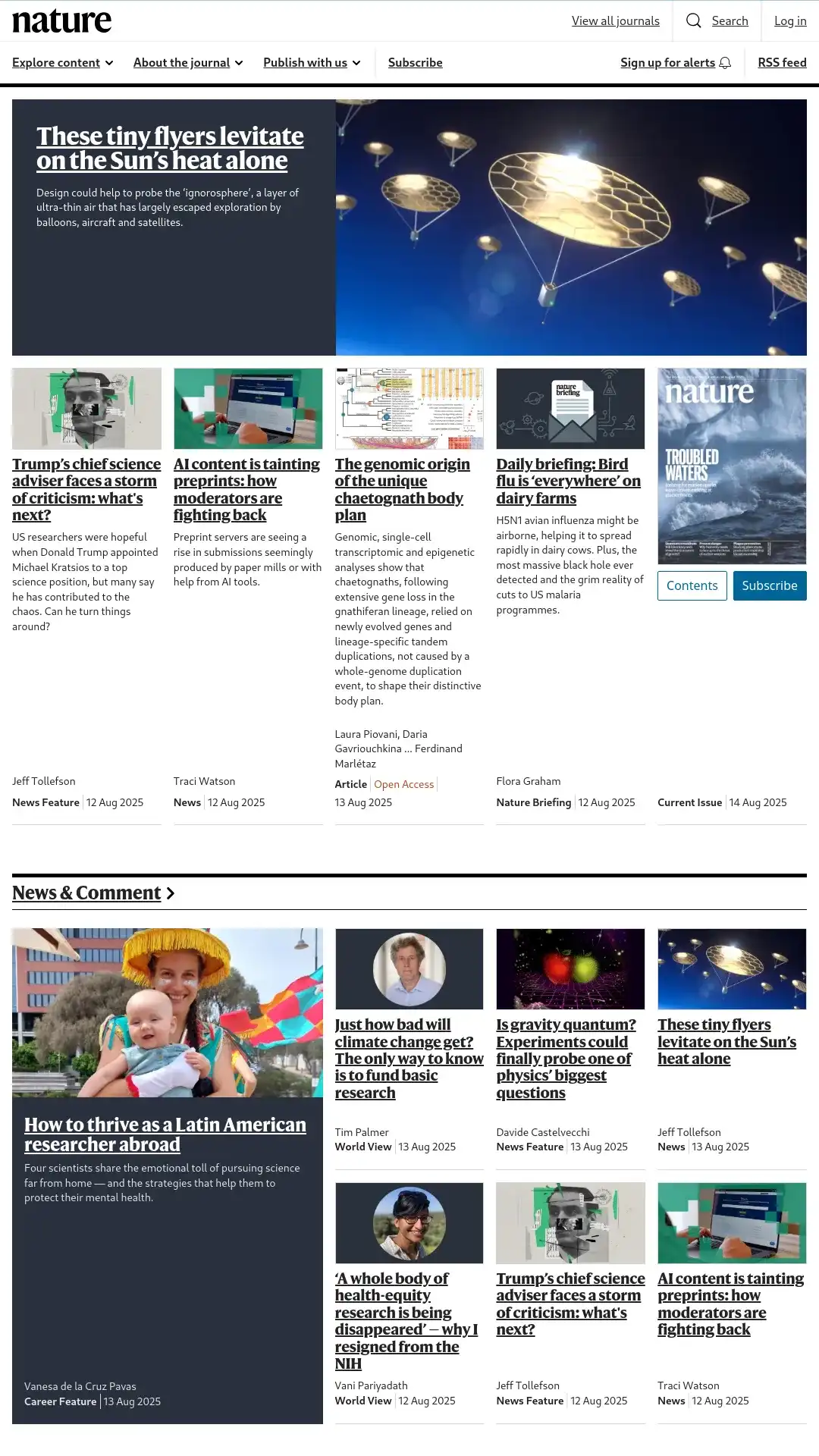Click photo of woman holding baby

(168, 1013)
